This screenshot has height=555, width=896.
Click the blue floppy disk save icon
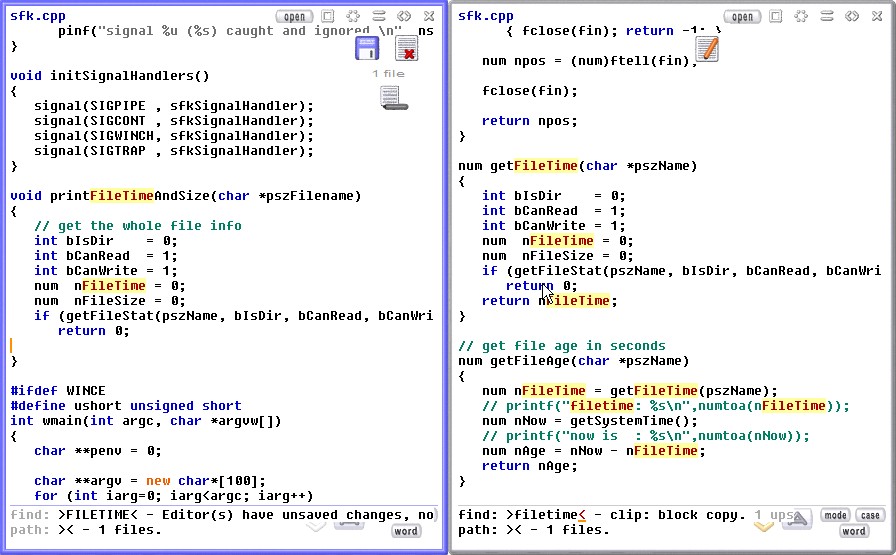(367, 48)
